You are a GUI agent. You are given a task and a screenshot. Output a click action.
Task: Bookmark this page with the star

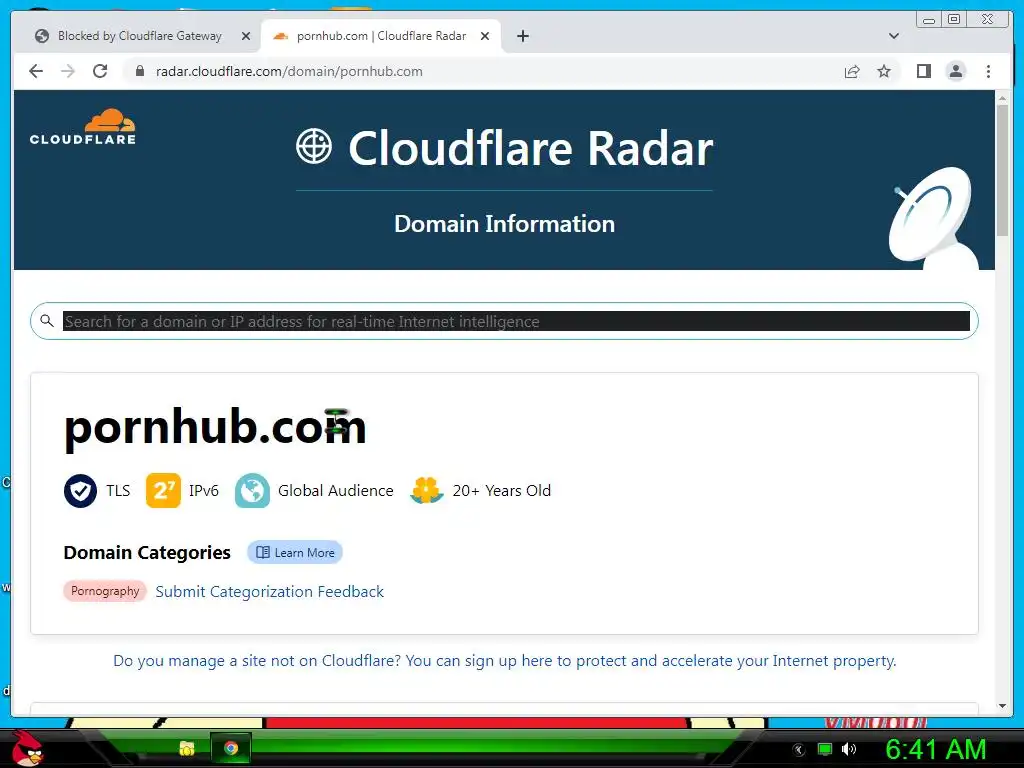pyautogui.click(x=884, y=71)
